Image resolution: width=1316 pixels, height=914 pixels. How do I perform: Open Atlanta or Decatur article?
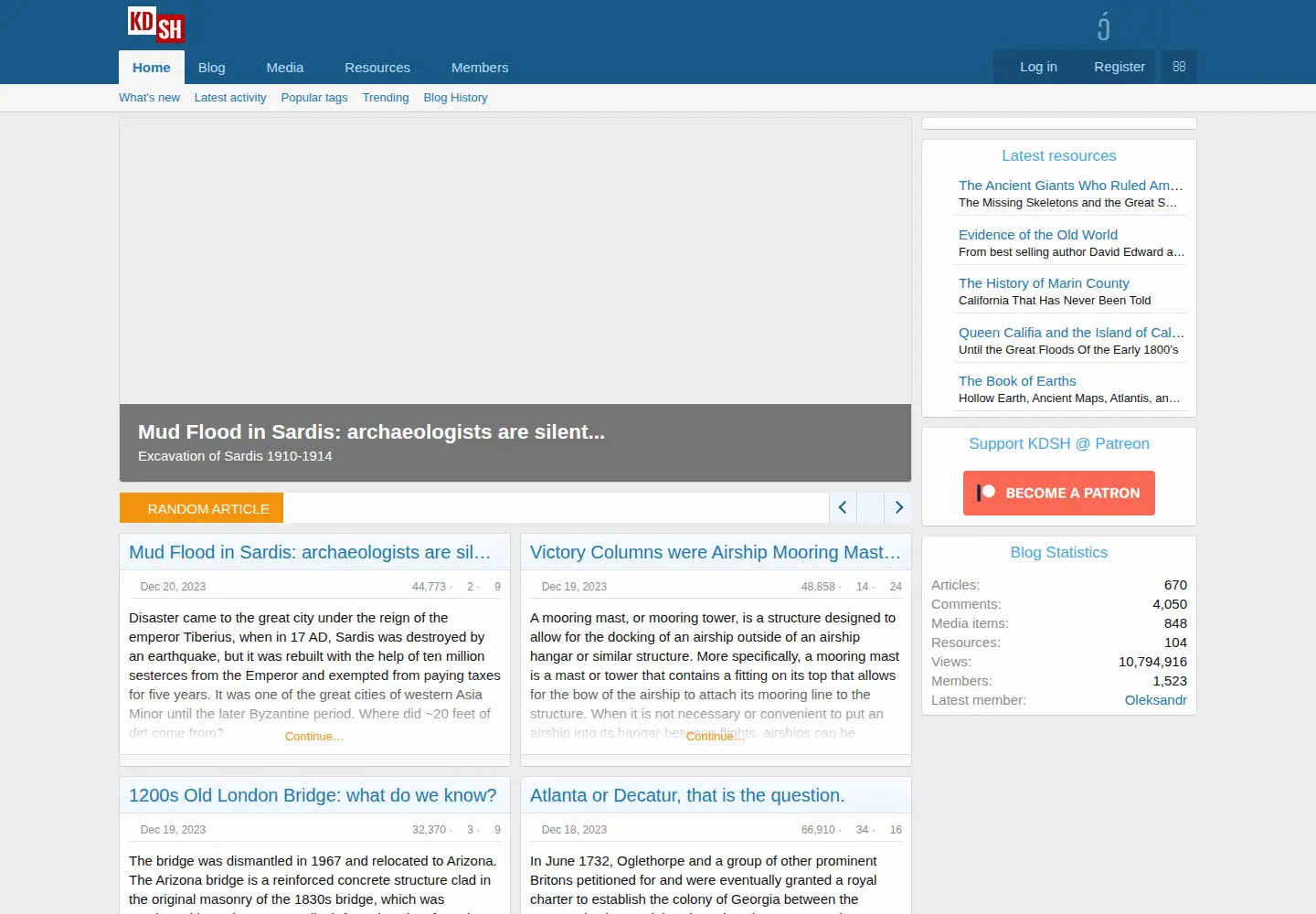687,795
